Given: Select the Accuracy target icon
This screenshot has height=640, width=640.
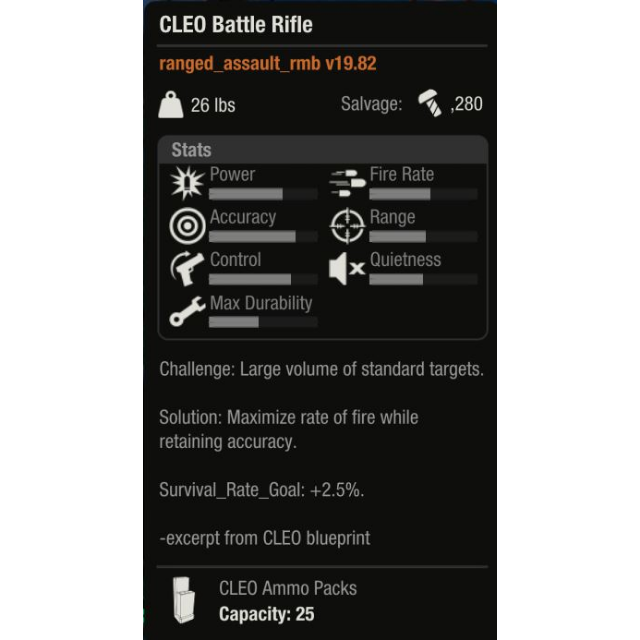Looking at the screenshot, I should coord(187,226).
